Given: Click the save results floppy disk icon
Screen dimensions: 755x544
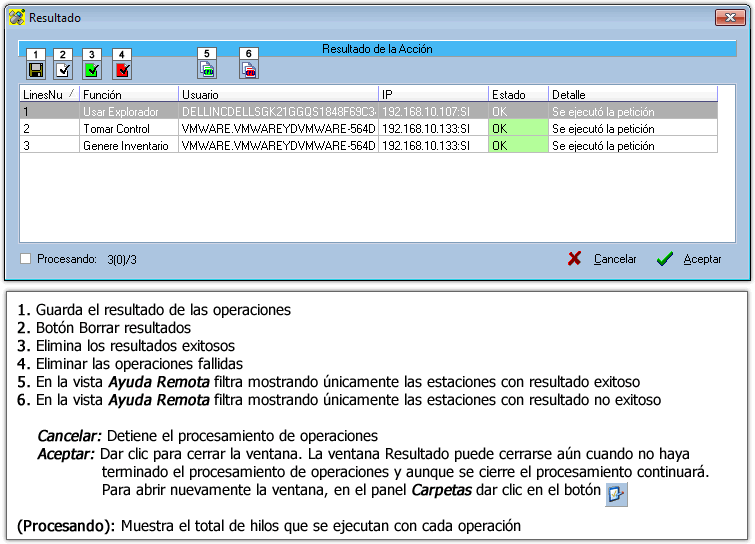Looking at the screenshot, I should tap(36, 70).
